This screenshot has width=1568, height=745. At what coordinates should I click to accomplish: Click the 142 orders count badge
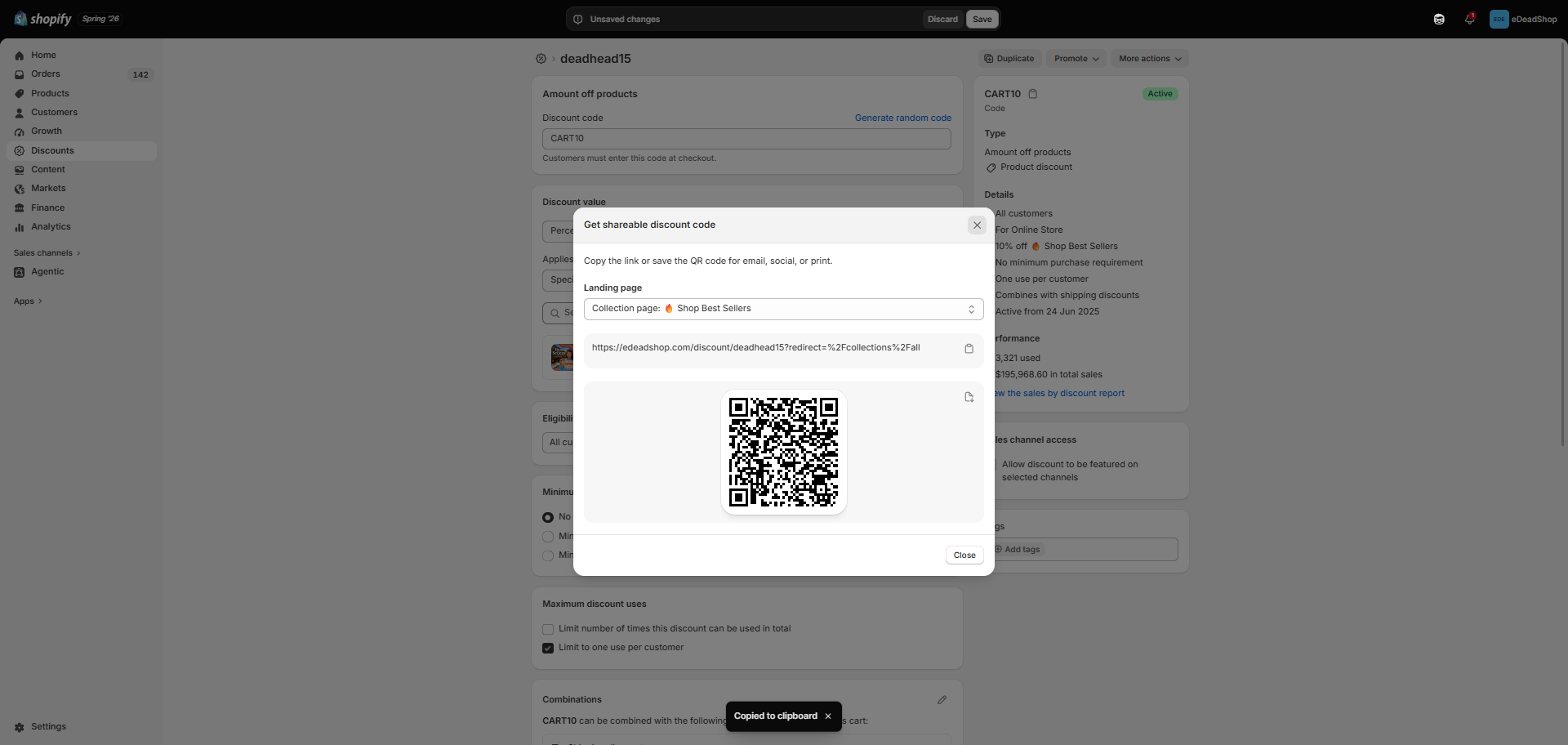click(x=140, y=75)
